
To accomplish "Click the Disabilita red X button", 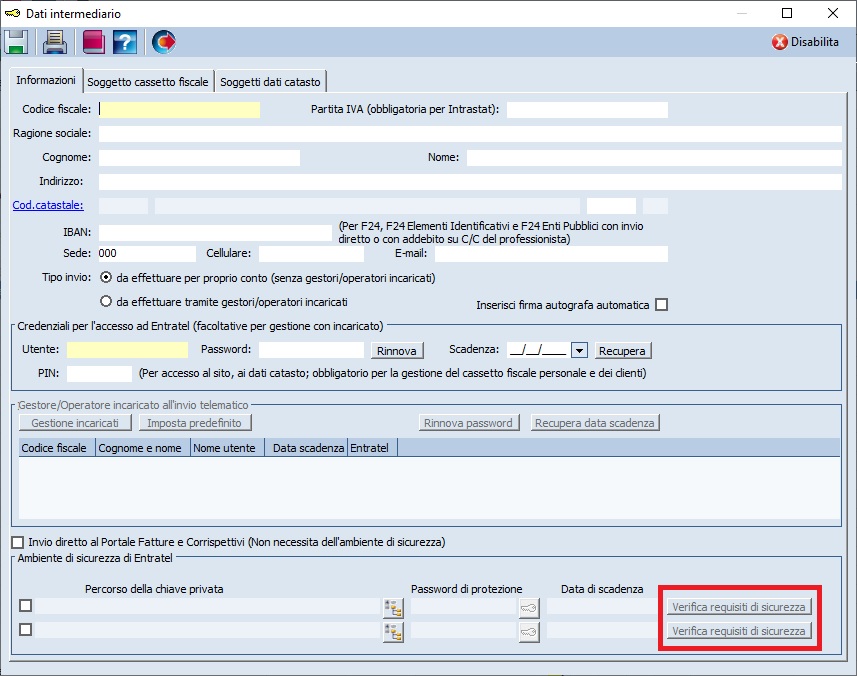I will tap(805, 42).
